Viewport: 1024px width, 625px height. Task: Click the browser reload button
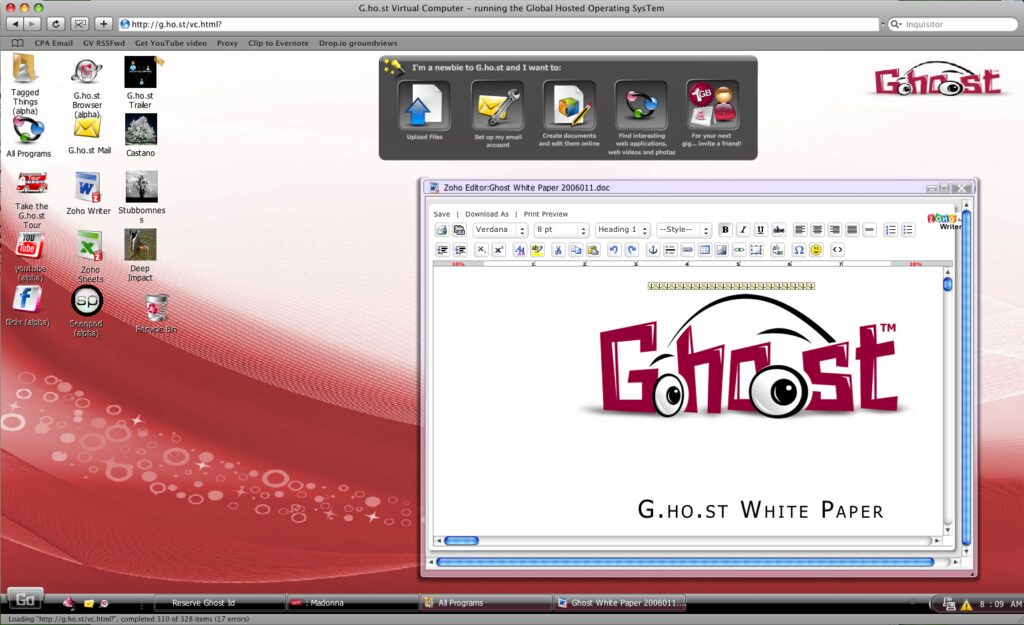[56, 24]
